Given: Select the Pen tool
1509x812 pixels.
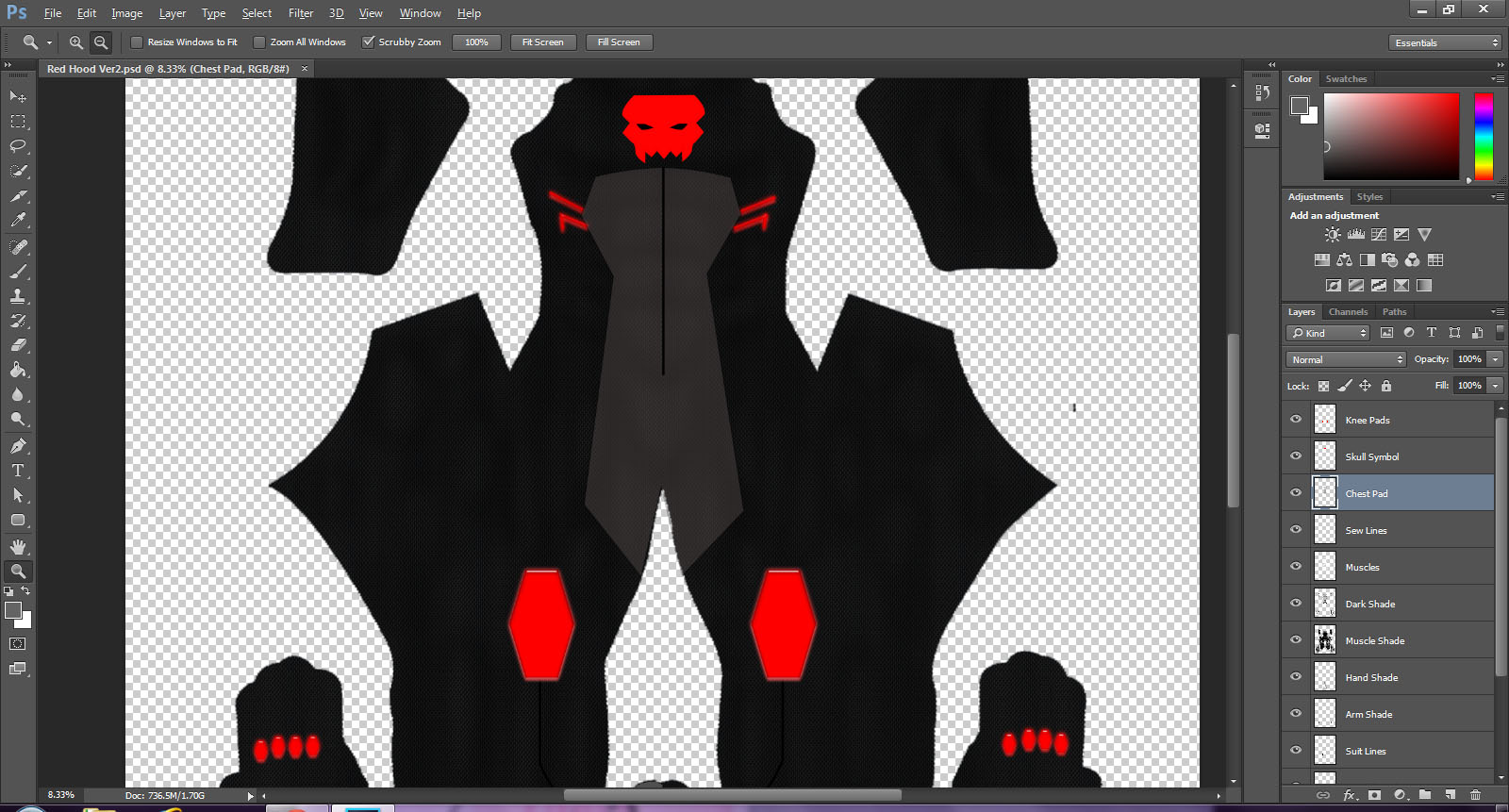Looking at the screenshot, I should point(18,446).
